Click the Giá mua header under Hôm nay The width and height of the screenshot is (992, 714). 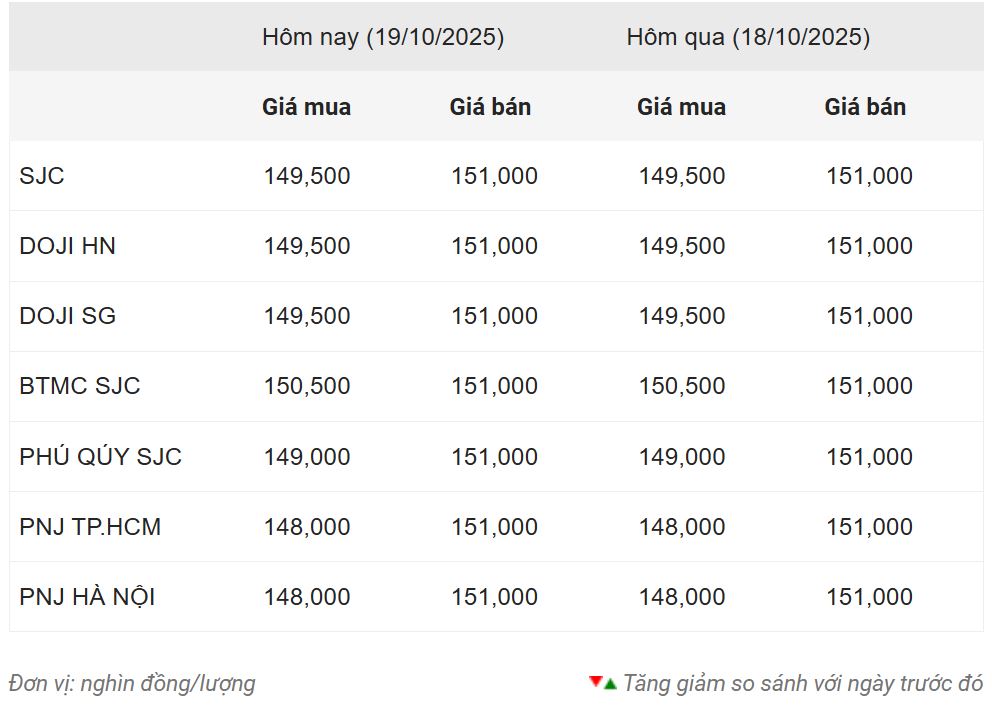(306, 107)
